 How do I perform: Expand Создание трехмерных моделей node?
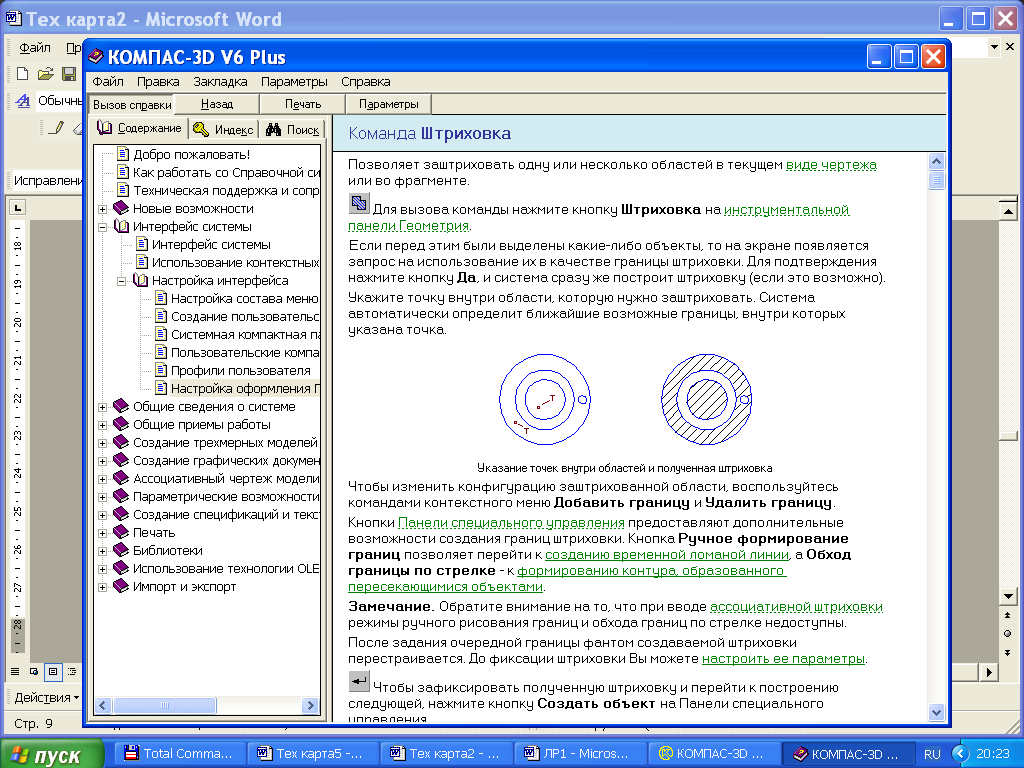coord(103,443)
